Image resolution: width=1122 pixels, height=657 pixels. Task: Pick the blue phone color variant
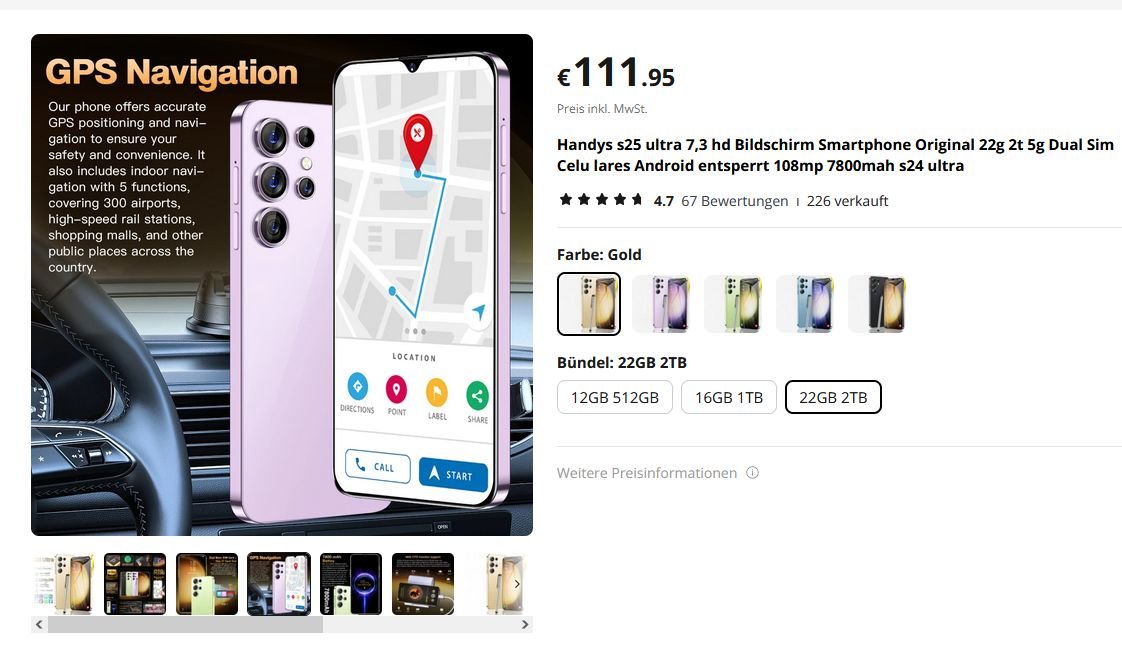pyautogui.click(x=806, y=303)
